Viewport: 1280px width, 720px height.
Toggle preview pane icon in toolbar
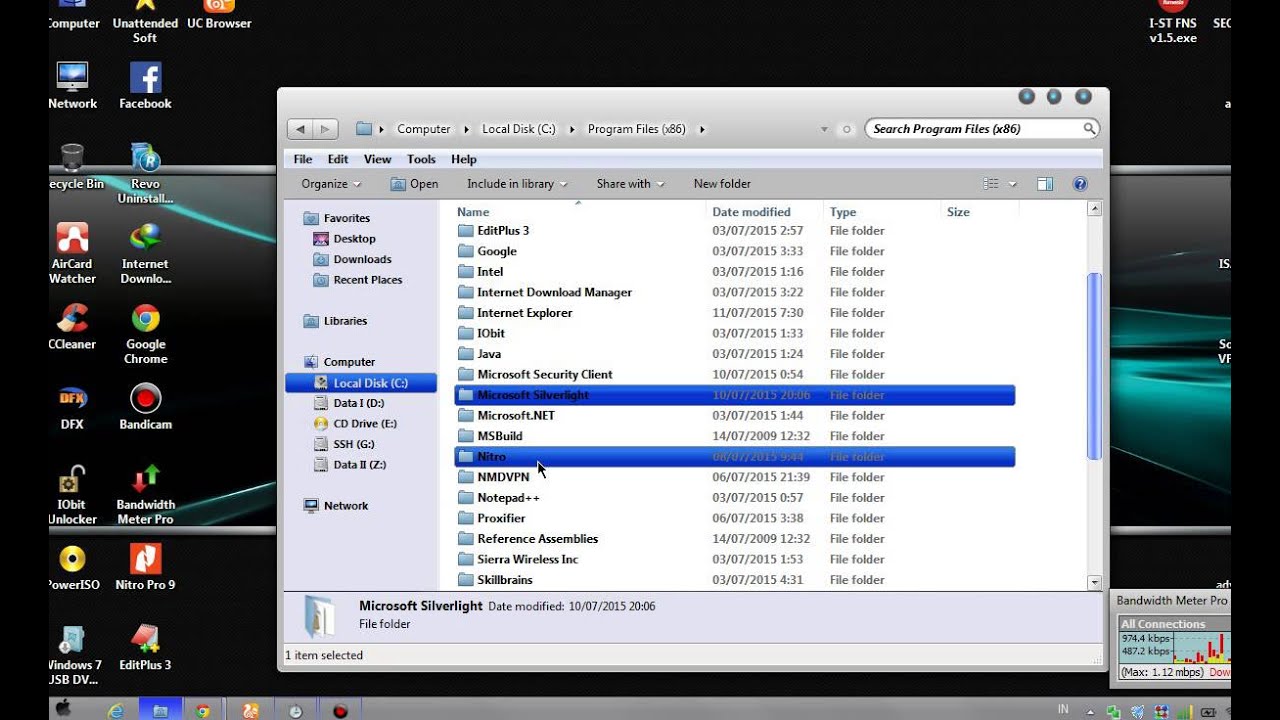coord(1045,184)
